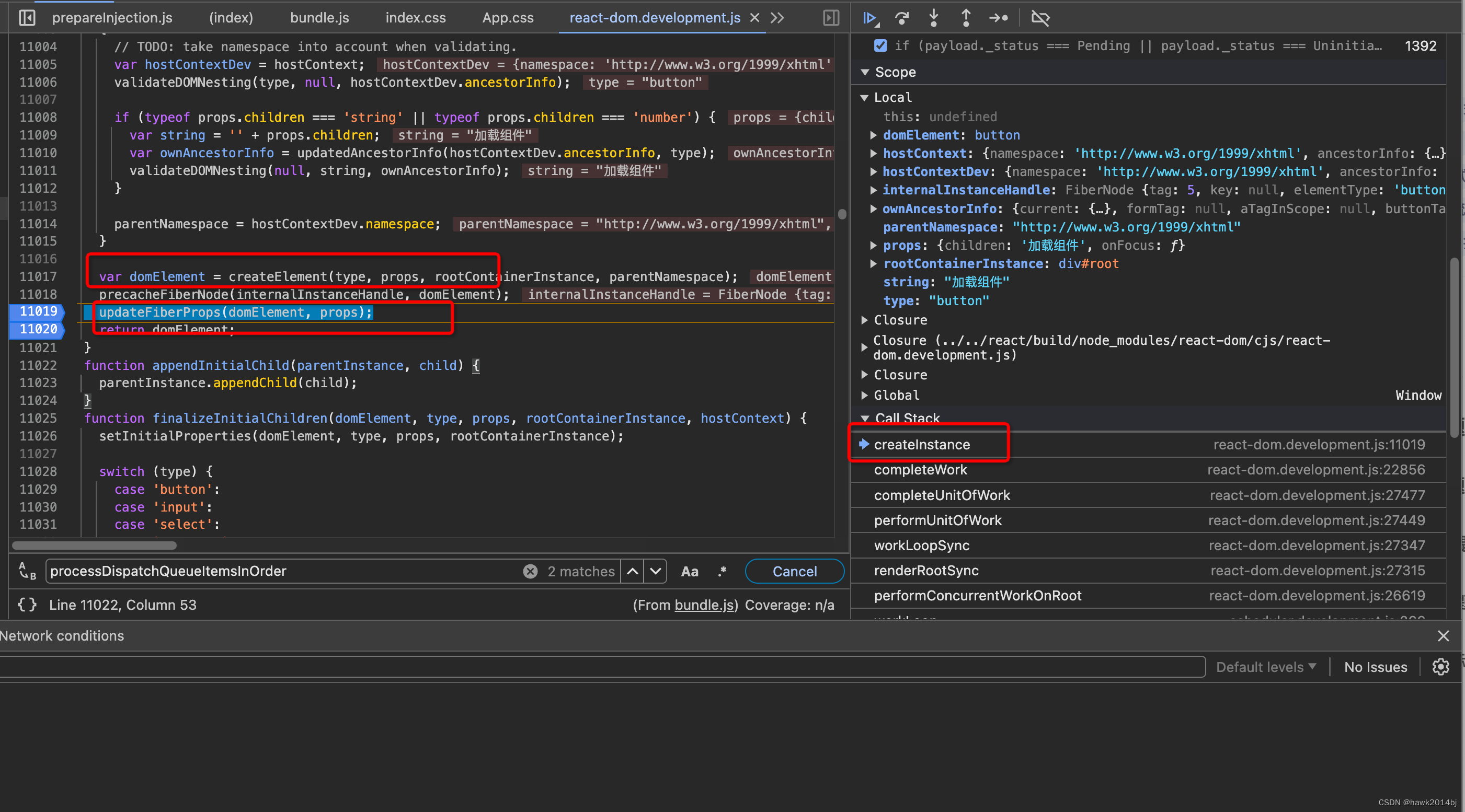1465x812 pixels.
Task: Switch to the prepareInjection.js tab
Action: coord(112,18)
